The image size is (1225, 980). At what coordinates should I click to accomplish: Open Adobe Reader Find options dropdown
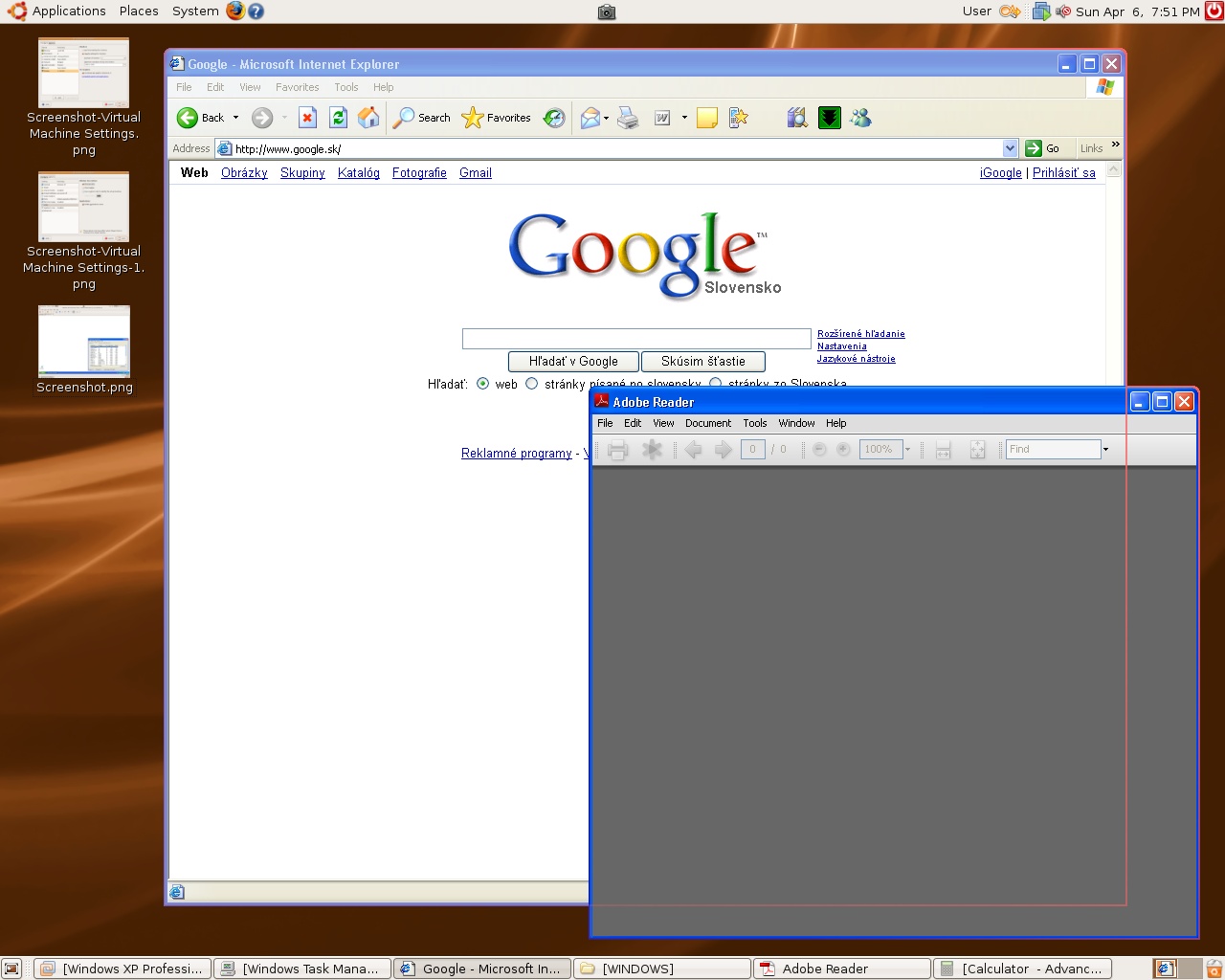1105,449
